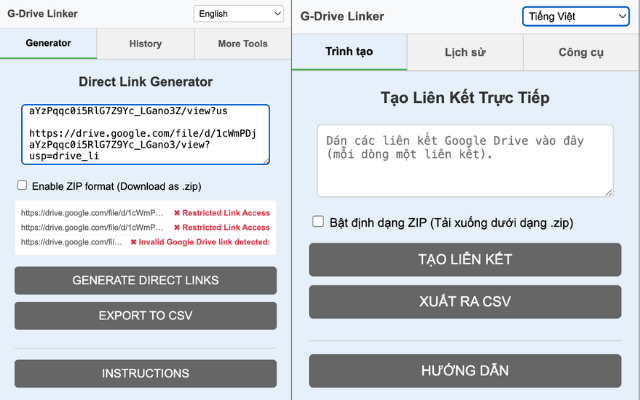The width and height of the screenshot is (640, 400).
Task: Click the Vietnamese Google Drive links textarea
Action: (x=465, y=160)
